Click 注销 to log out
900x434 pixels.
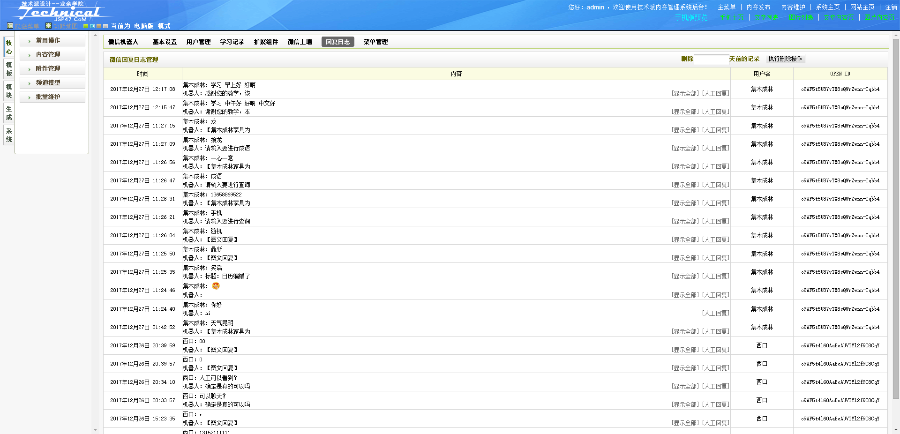[x=891, y=6]
